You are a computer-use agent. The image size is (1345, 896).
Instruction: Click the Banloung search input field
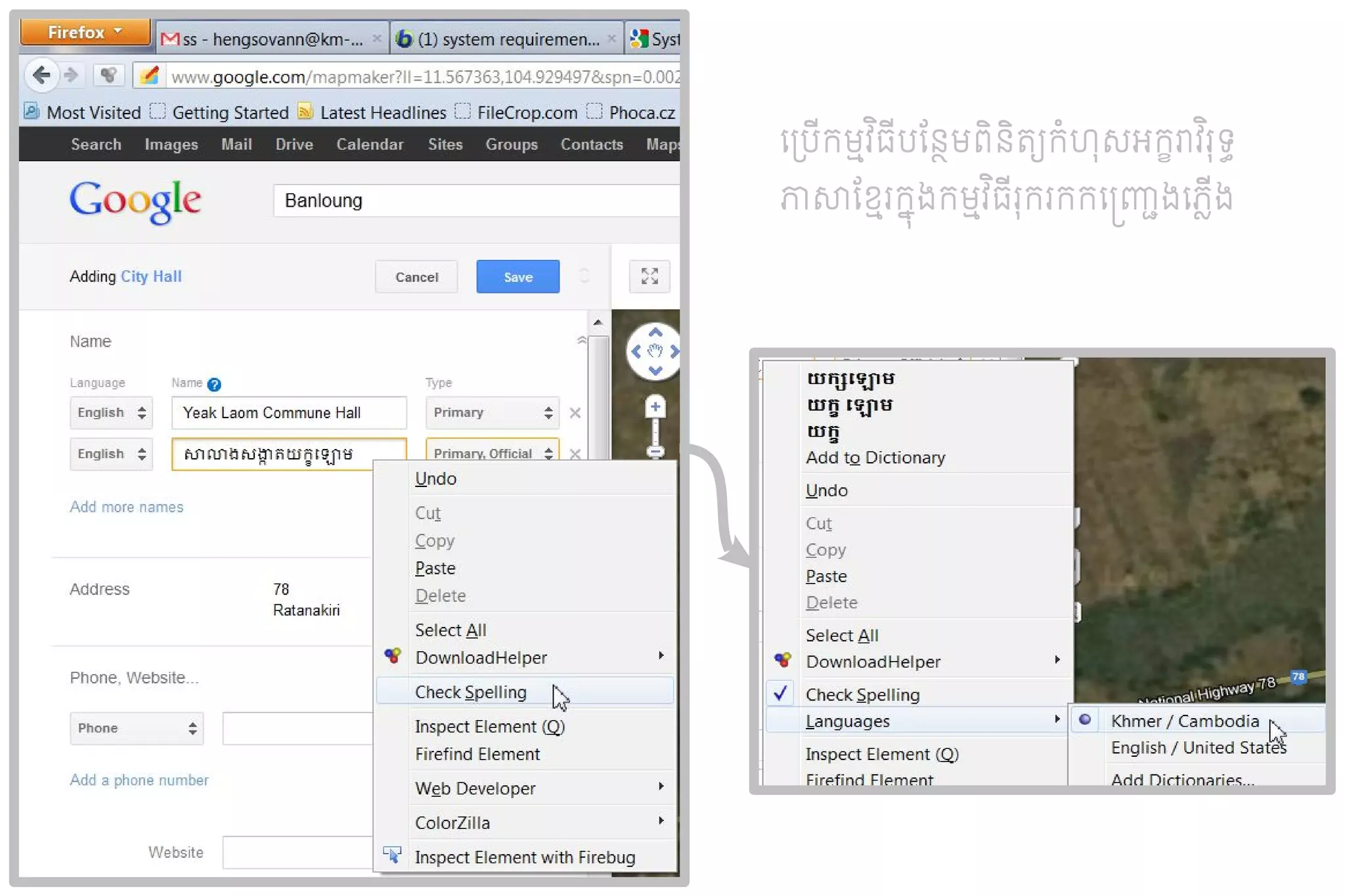[476, 200]
